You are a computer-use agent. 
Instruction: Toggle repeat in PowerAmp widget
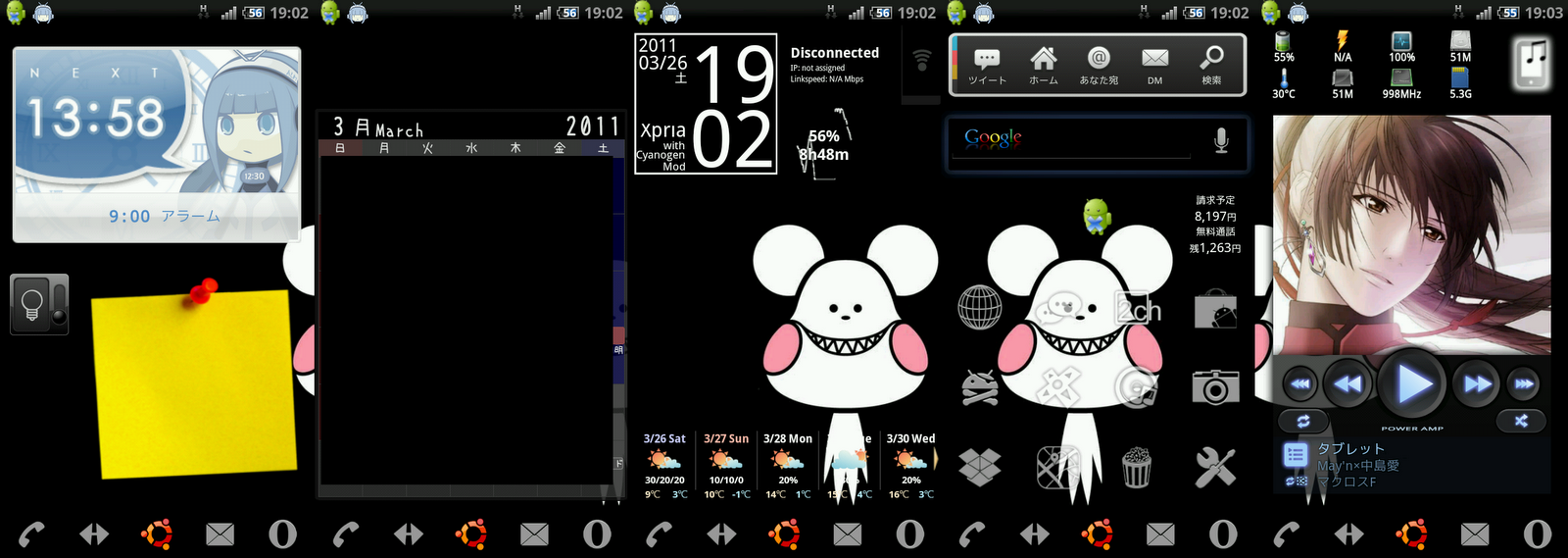click(x=1303, y=421)
